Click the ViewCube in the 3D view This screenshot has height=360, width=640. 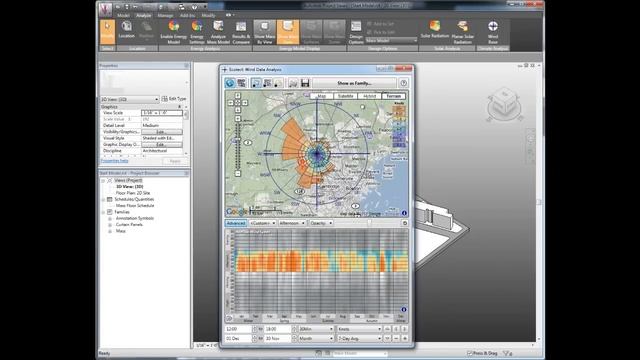[x=504, y=104]
